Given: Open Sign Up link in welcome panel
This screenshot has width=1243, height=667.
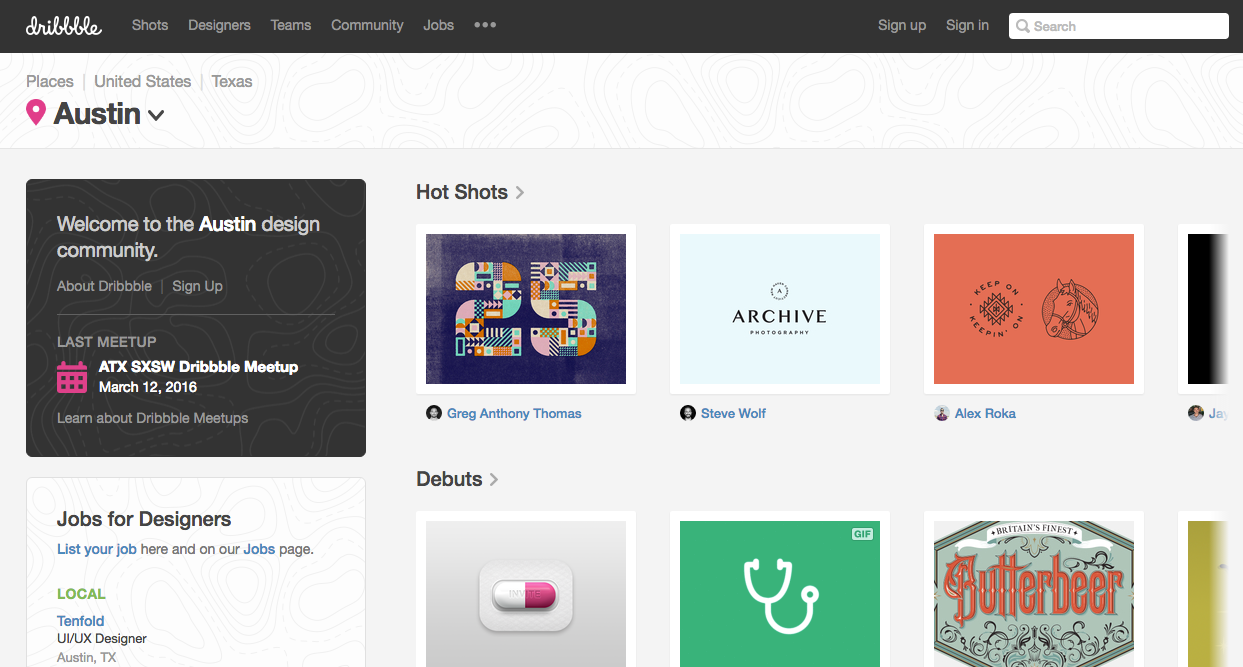Looking at the screenshot, I should pos(197,286).
